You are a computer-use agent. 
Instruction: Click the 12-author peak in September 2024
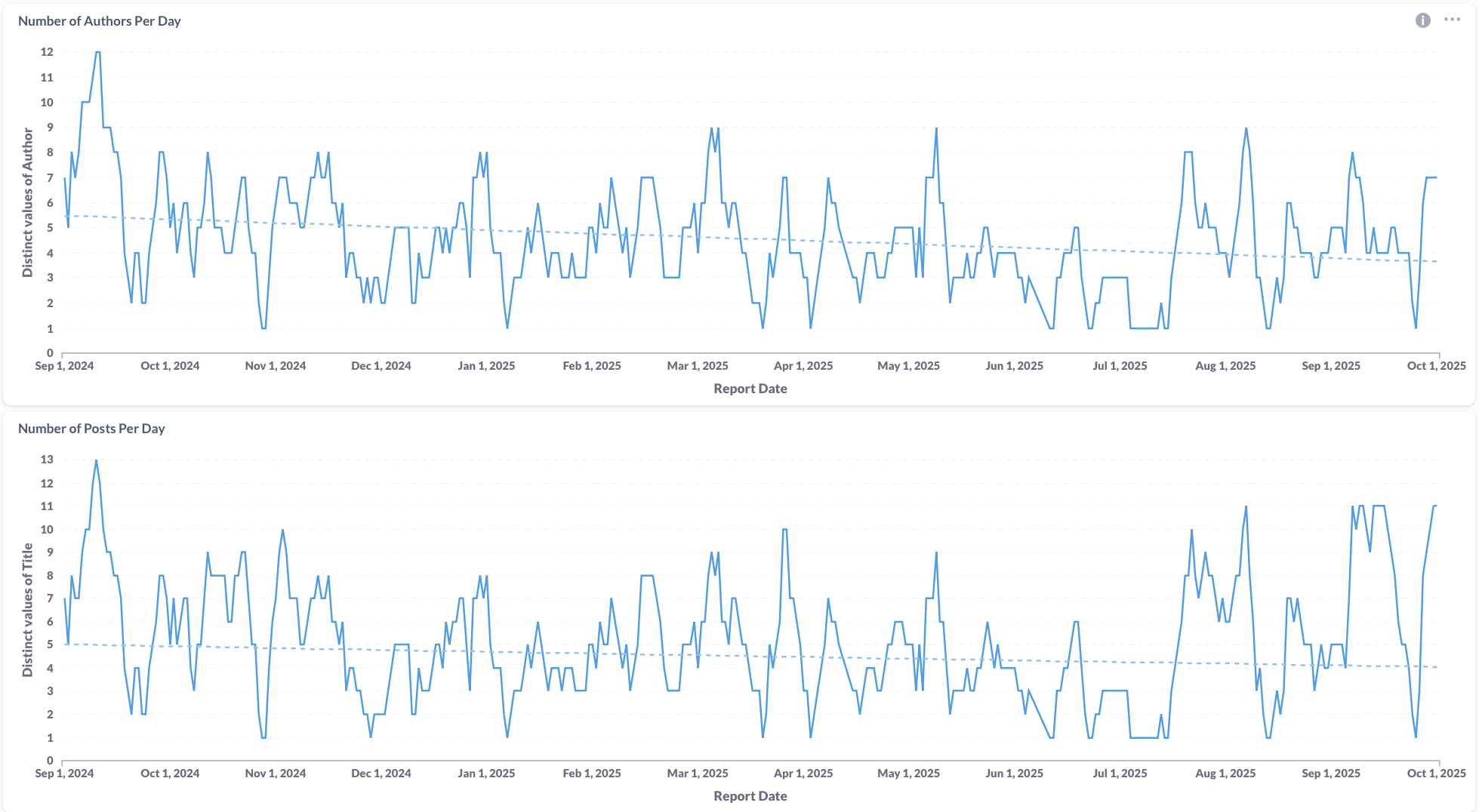tap(97, 52)
